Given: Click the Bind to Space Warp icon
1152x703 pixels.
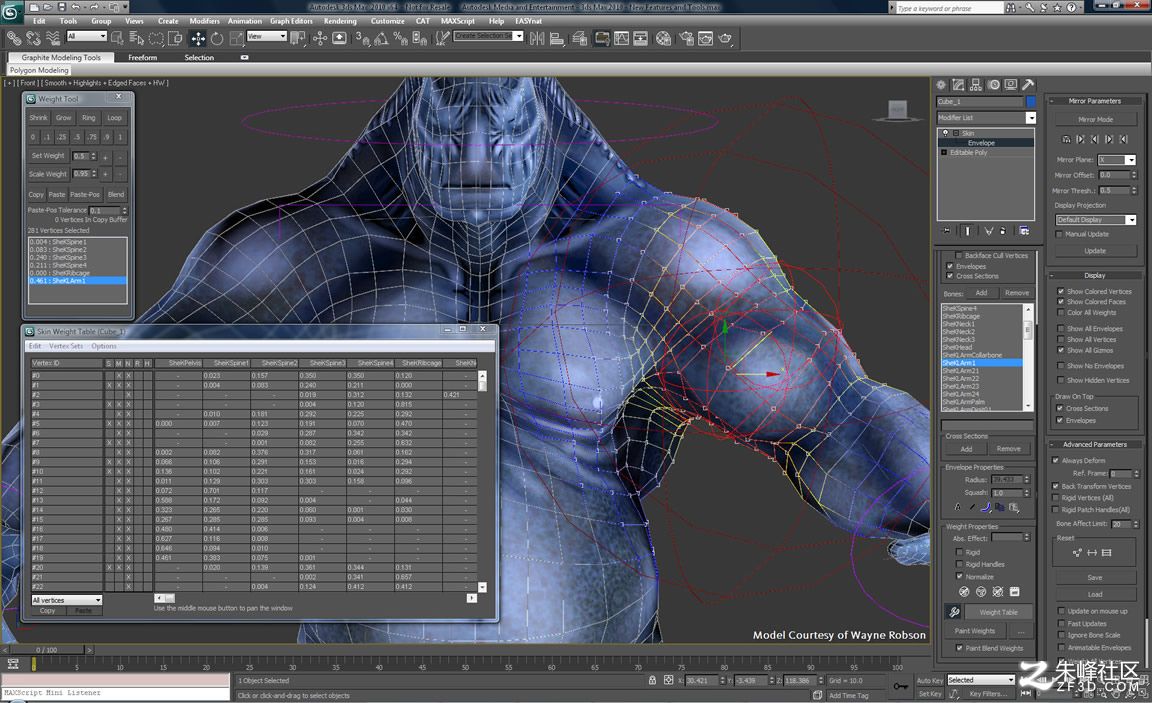Looking at the screenshot, I should coord(53,38).
